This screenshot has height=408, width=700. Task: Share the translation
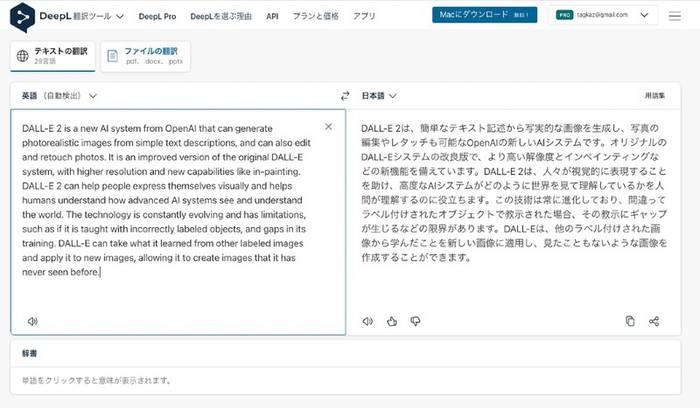[654, 321]
